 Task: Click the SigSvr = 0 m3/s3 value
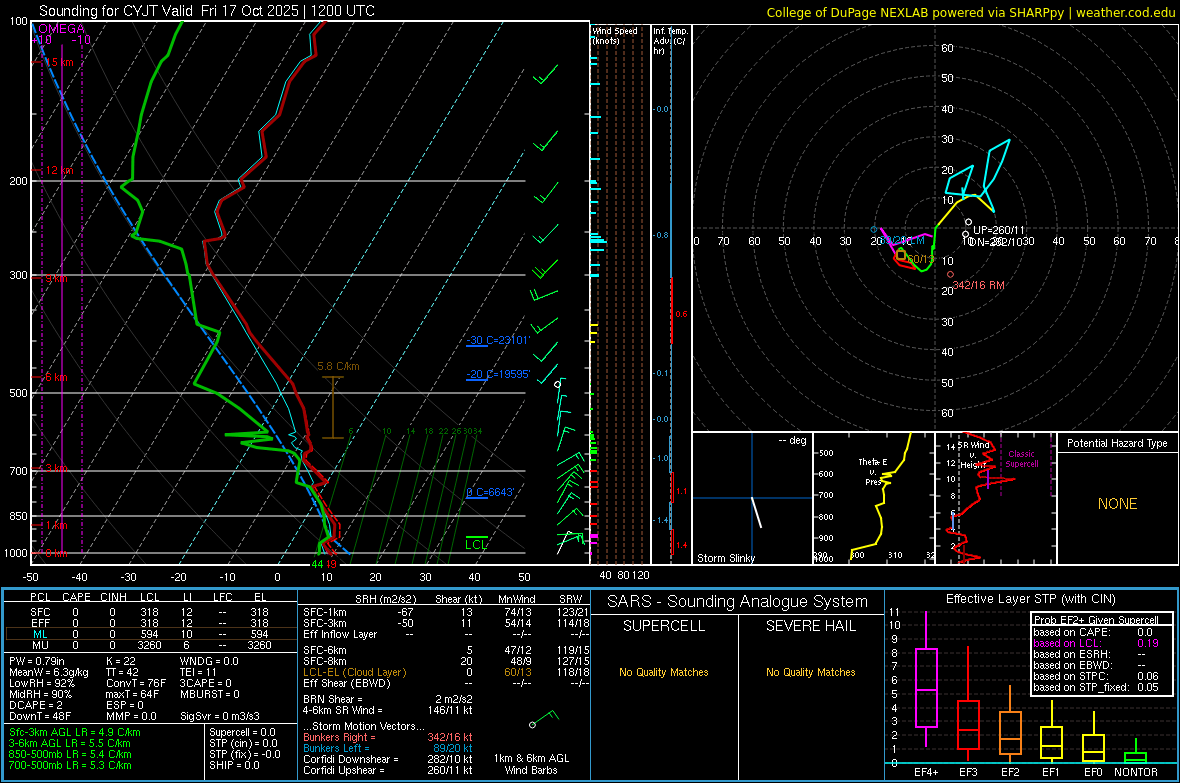coord(220,716)
